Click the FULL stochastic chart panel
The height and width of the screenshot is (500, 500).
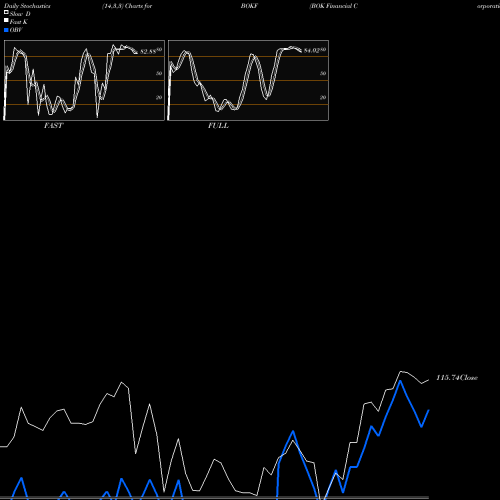coord(248,80)
